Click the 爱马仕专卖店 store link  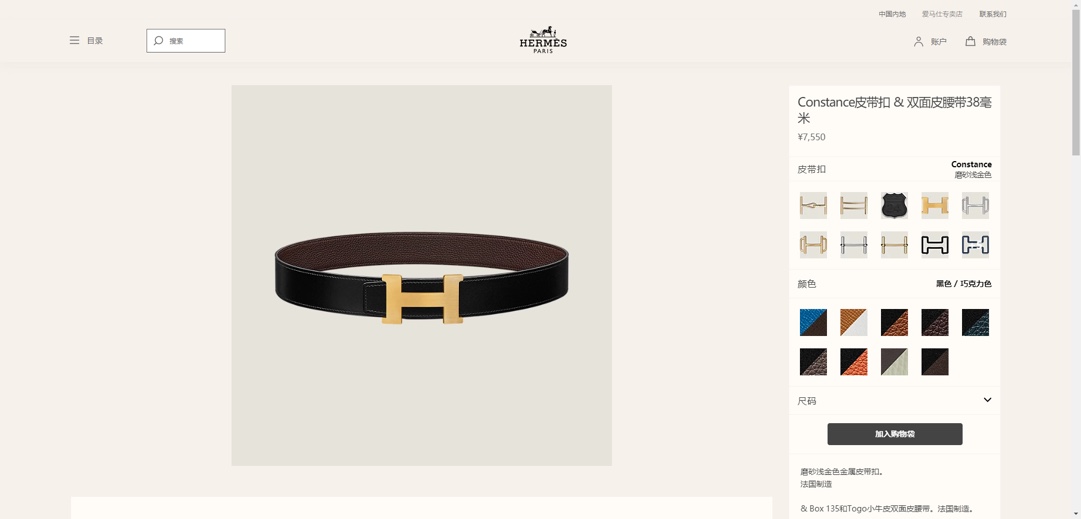pyautogui.click(x=942, y=14)
